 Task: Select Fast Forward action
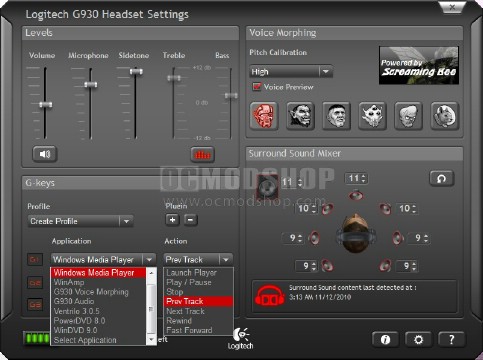coord(198,330)
